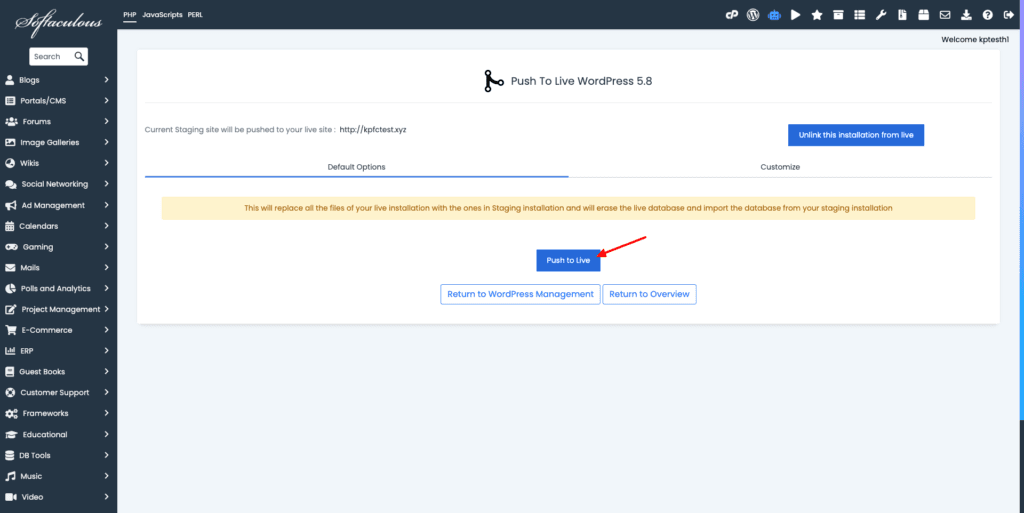Image resolution: width=1024 pixels, height=513 pixels.
Task: Open the question mark help icon
Action: point(987,15)
